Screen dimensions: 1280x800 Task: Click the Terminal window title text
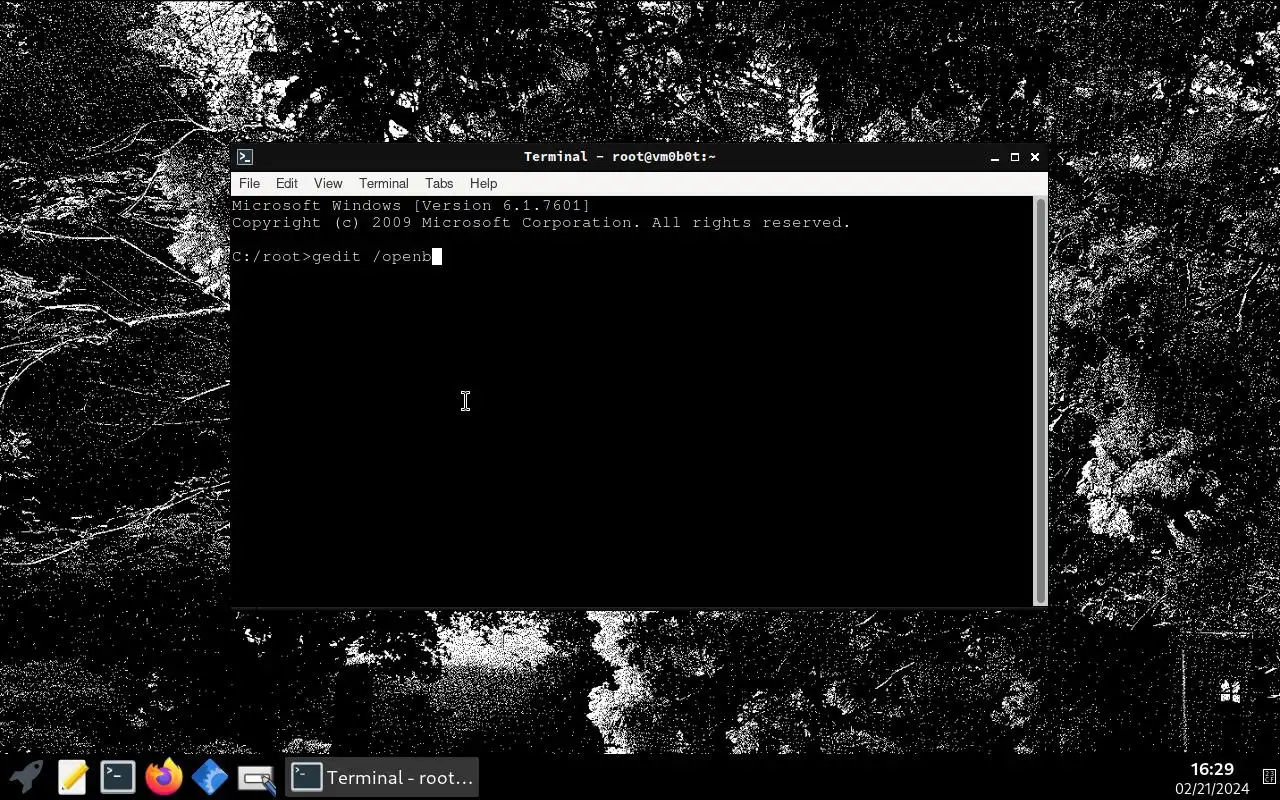tap(620, 157)
